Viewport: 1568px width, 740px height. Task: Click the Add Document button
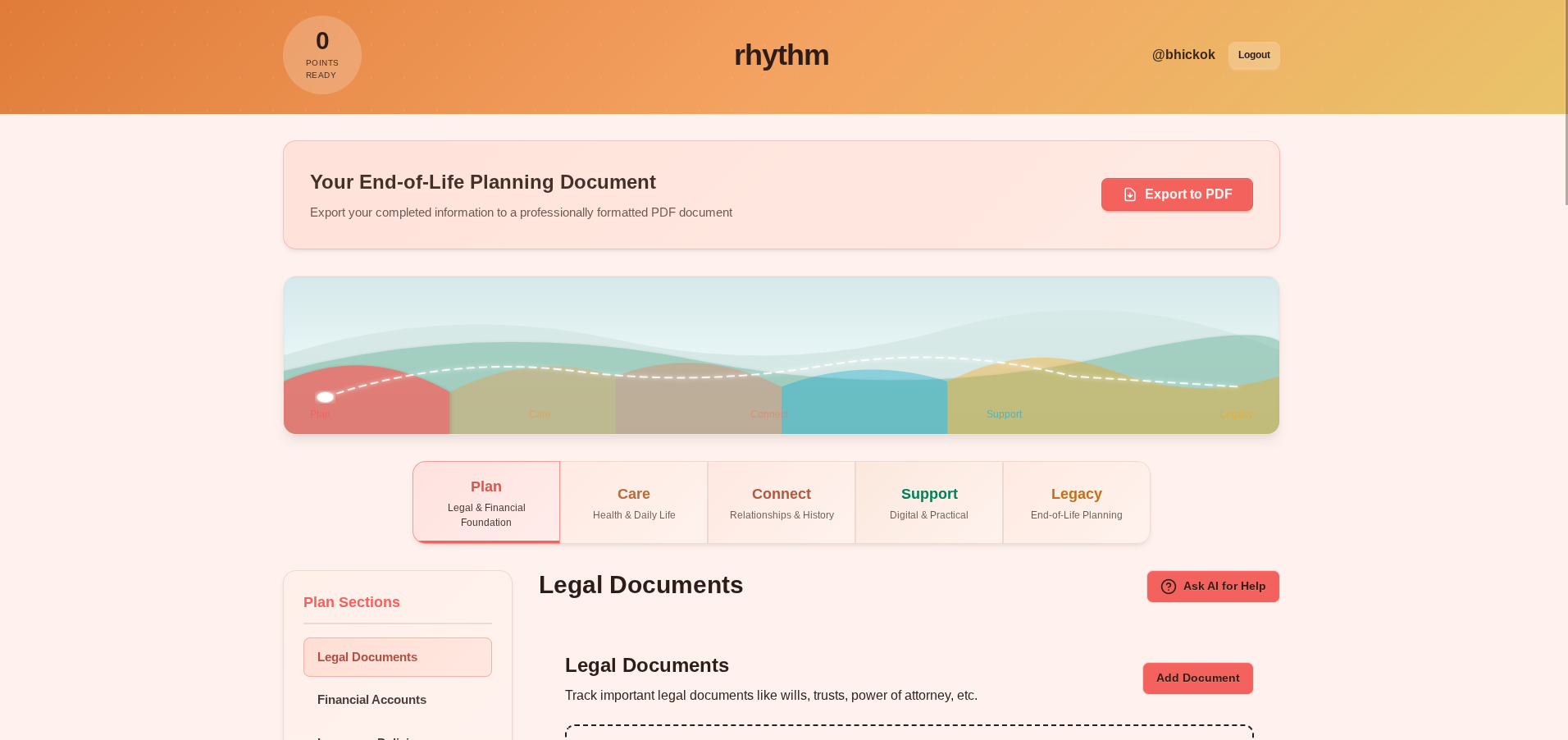coord(1197,678)
